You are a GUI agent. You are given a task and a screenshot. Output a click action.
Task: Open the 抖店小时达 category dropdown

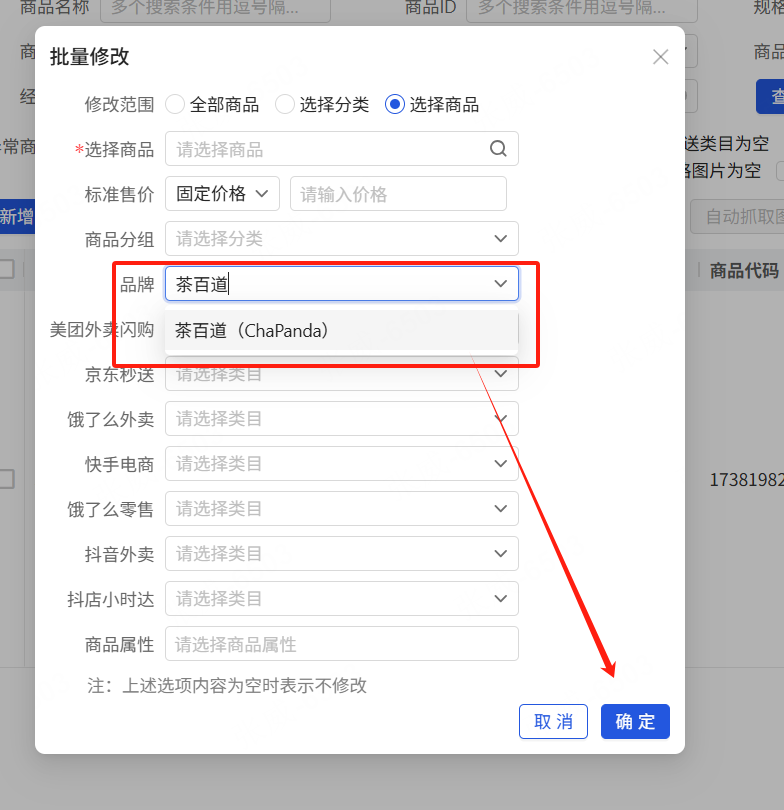click(342, 598)
